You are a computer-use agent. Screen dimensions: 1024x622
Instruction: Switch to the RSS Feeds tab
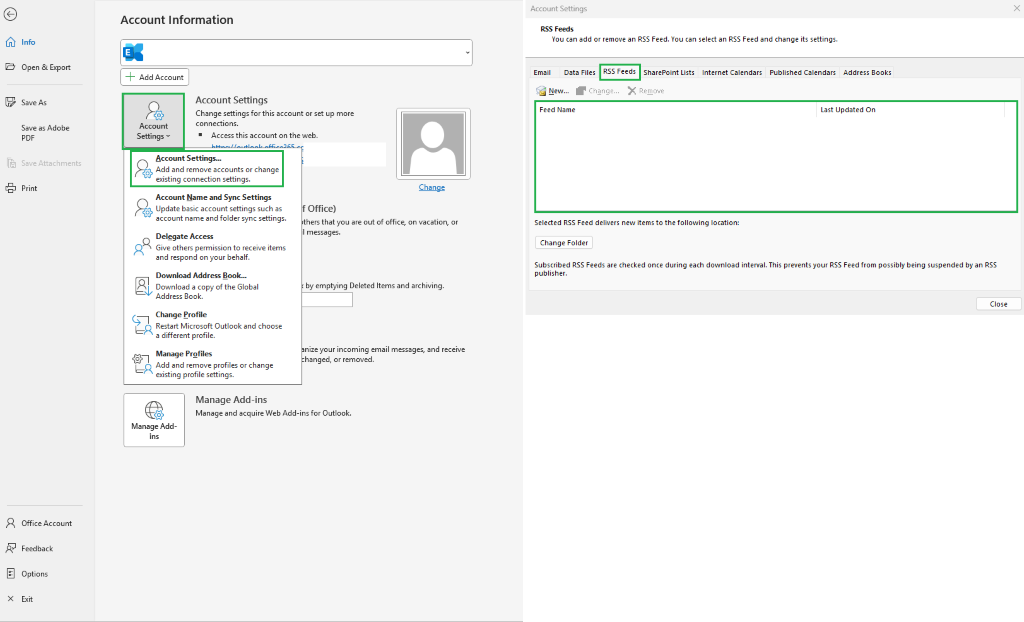tap(619, 72)
